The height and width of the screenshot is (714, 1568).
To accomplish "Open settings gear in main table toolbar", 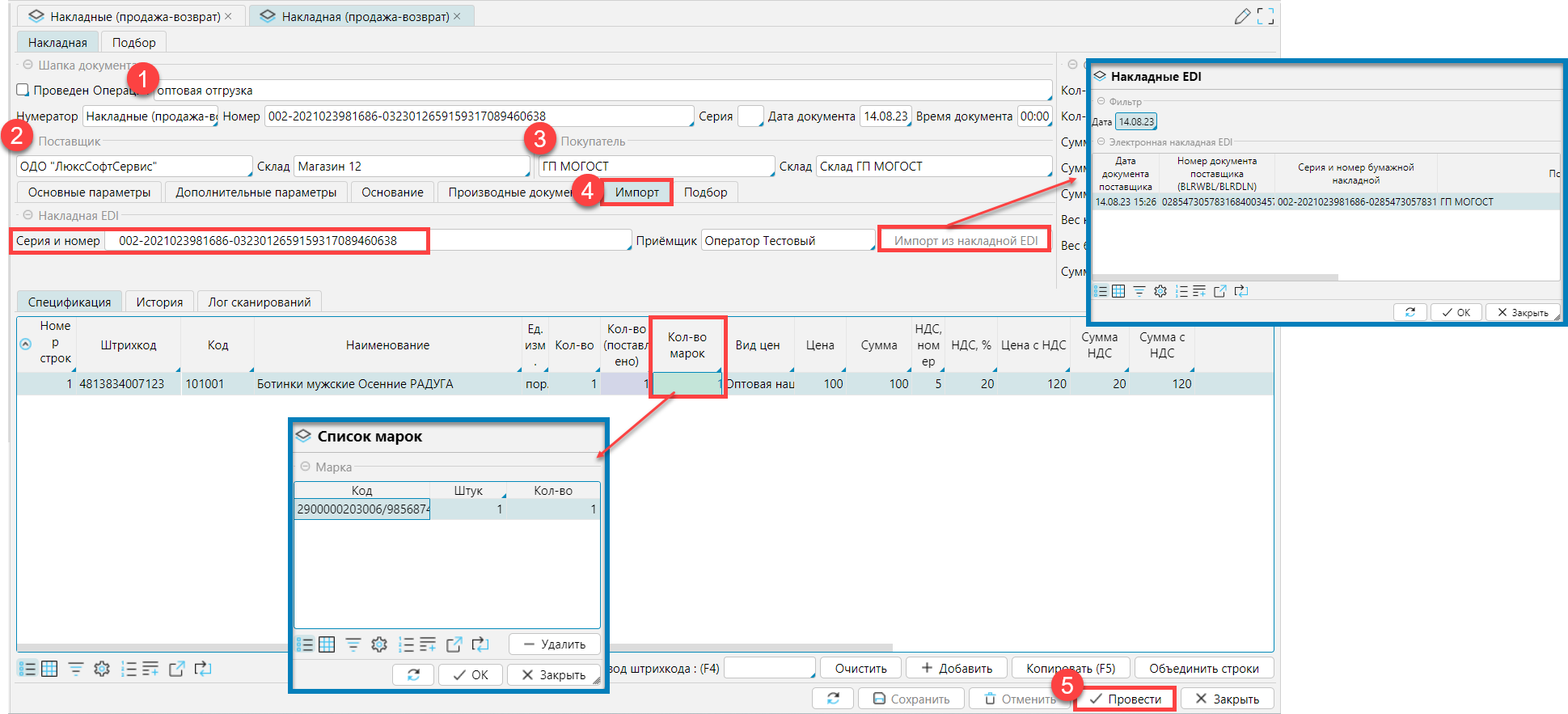I will 101,669.
